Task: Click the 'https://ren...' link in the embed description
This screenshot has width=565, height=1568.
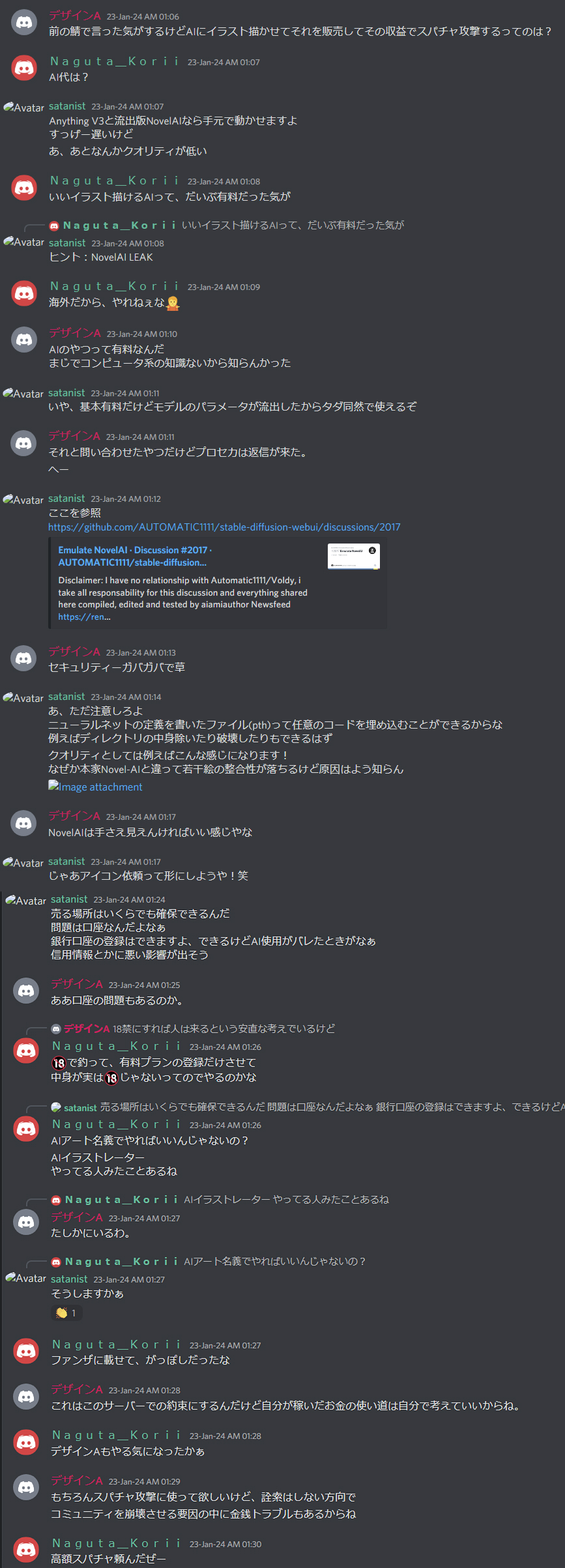Action: tap(84, 617)
